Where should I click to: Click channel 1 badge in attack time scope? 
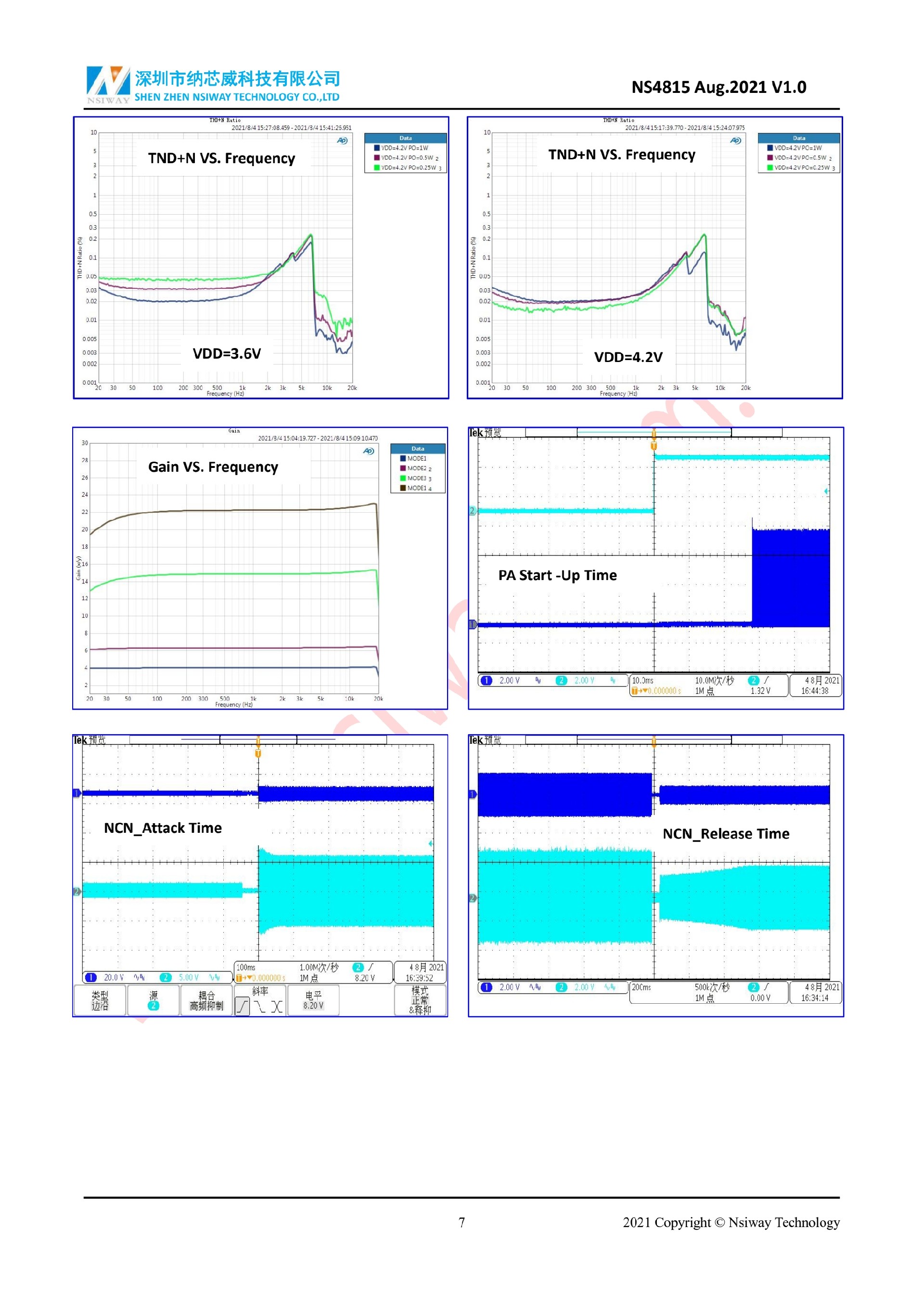click(x=91, y=977)
